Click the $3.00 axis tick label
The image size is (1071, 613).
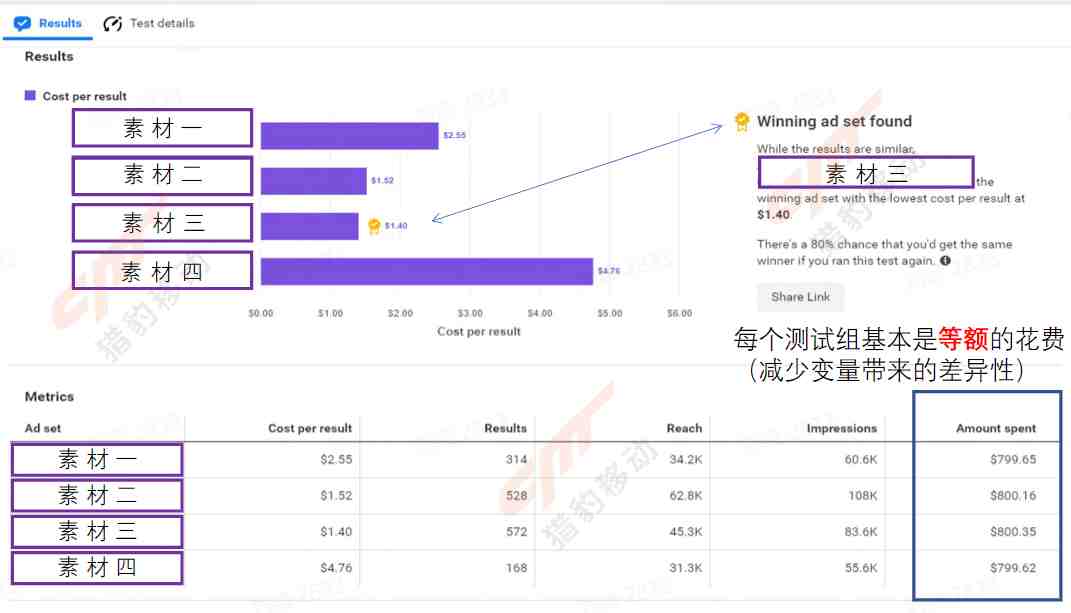(470, 314)
